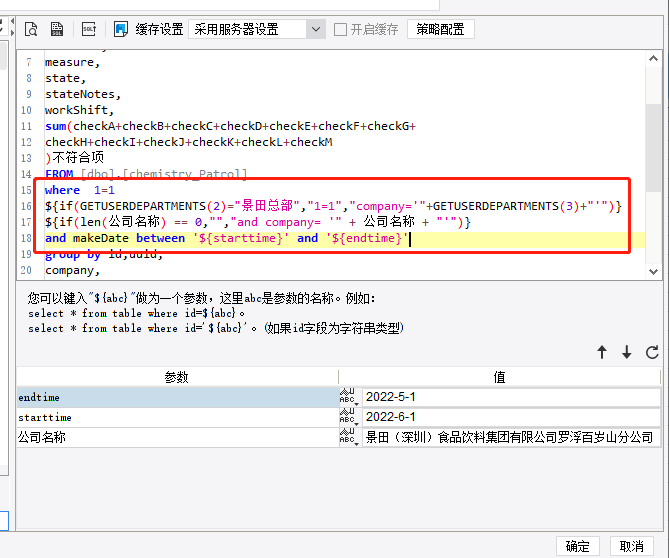Click the makeDate between line 18
Image resolution: width=669 pixels, height=558 pixels.
click(x=227, y=238)
